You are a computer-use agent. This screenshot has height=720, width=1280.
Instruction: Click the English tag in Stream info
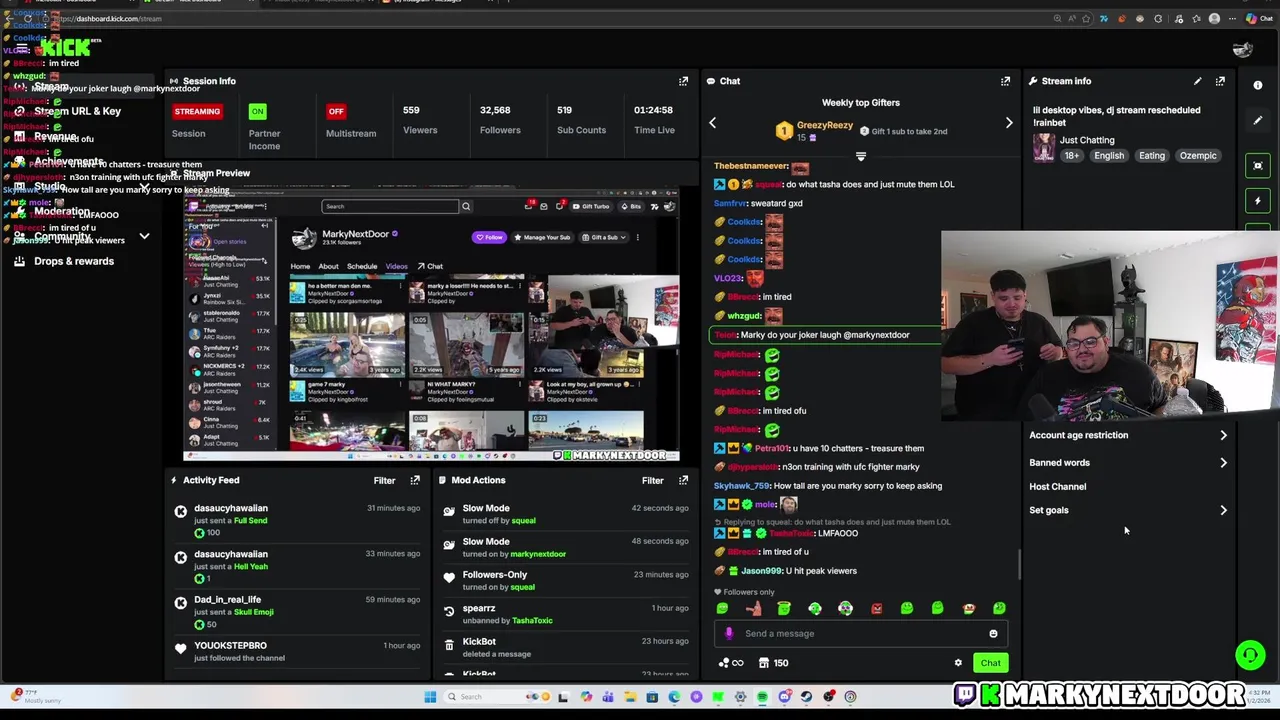point(1109,156)
